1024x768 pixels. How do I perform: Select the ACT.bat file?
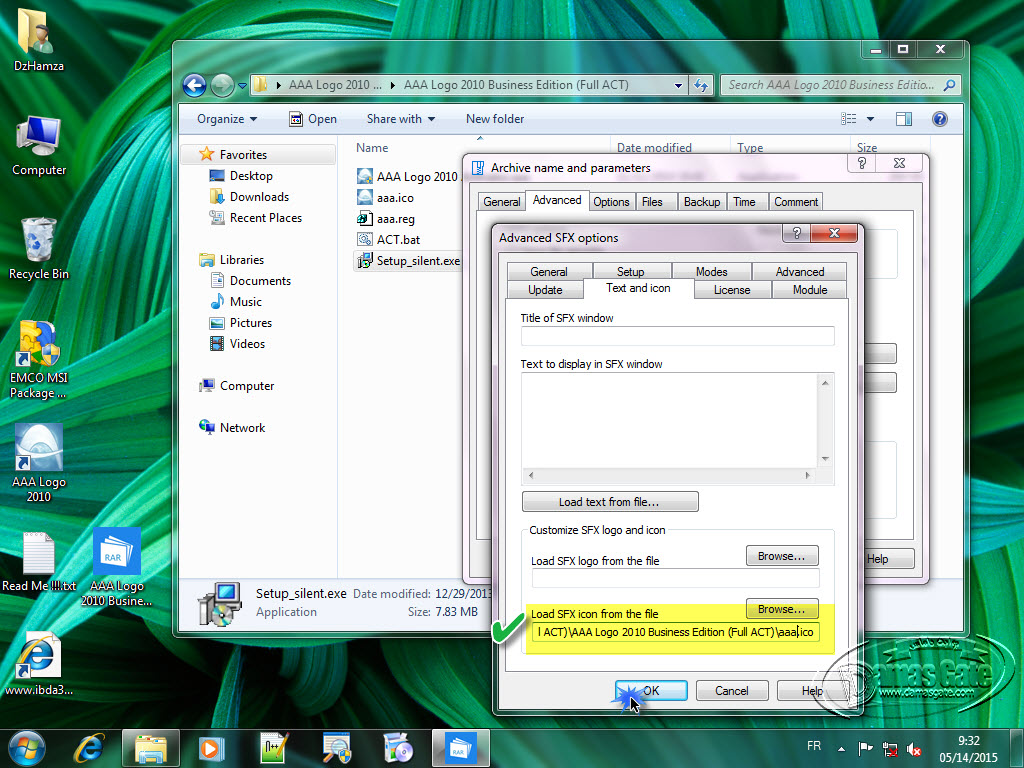point(389,240)
